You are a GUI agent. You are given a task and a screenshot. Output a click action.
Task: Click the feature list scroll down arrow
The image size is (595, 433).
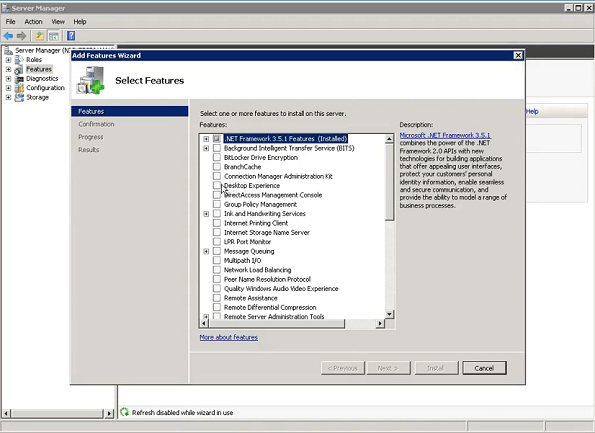(389, 314)
